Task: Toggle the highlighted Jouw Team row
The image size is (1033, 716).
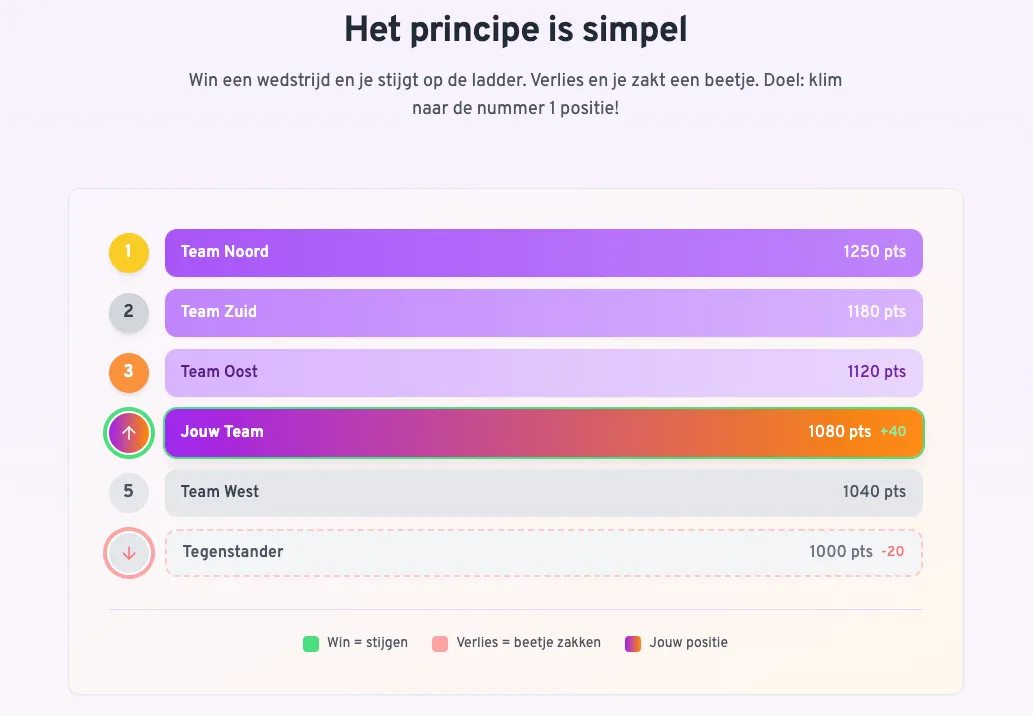Action: (543, 432)
